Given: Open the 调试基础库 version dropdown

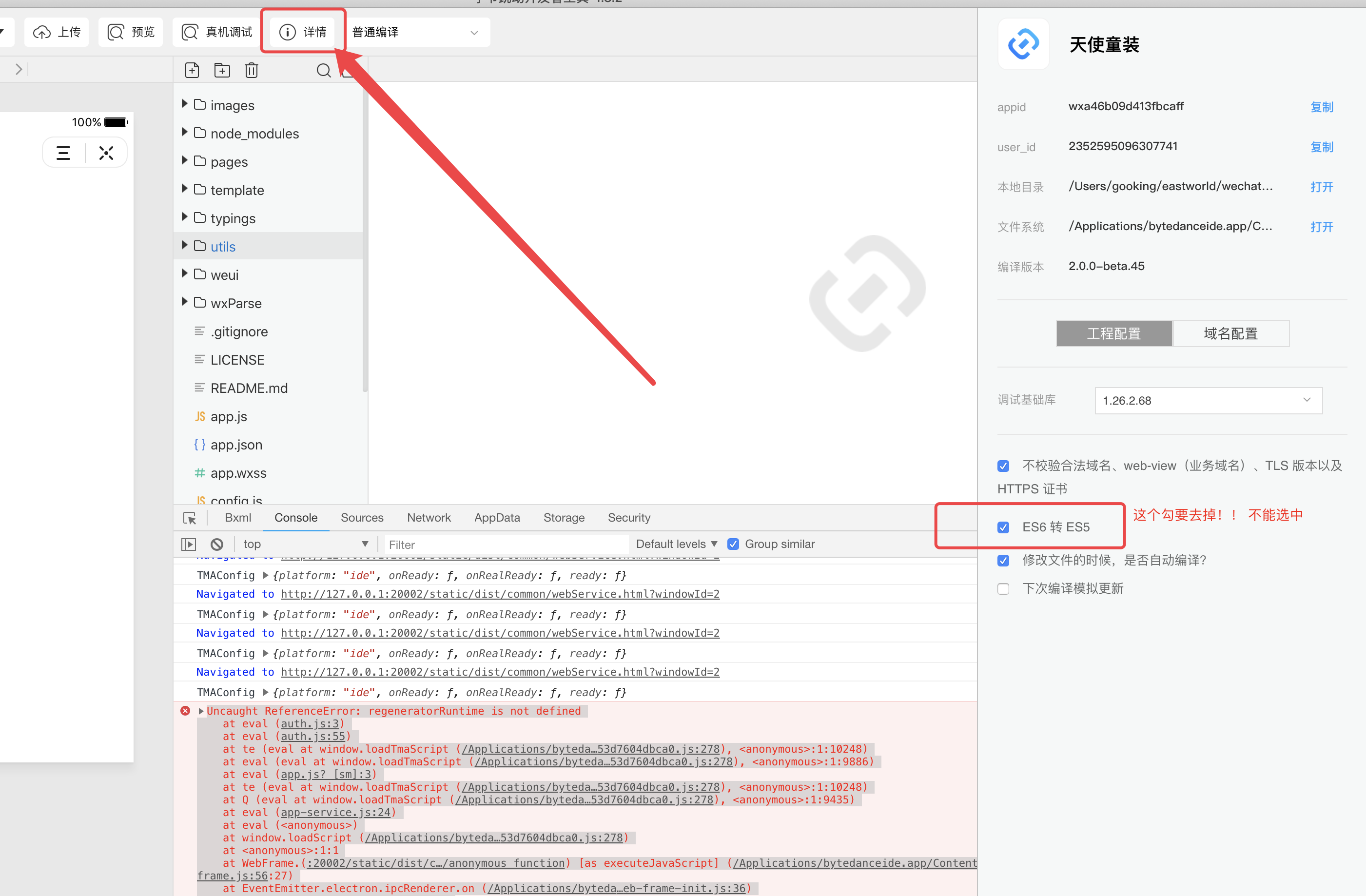Looking at the screenshot, I should click(1208, 401).
